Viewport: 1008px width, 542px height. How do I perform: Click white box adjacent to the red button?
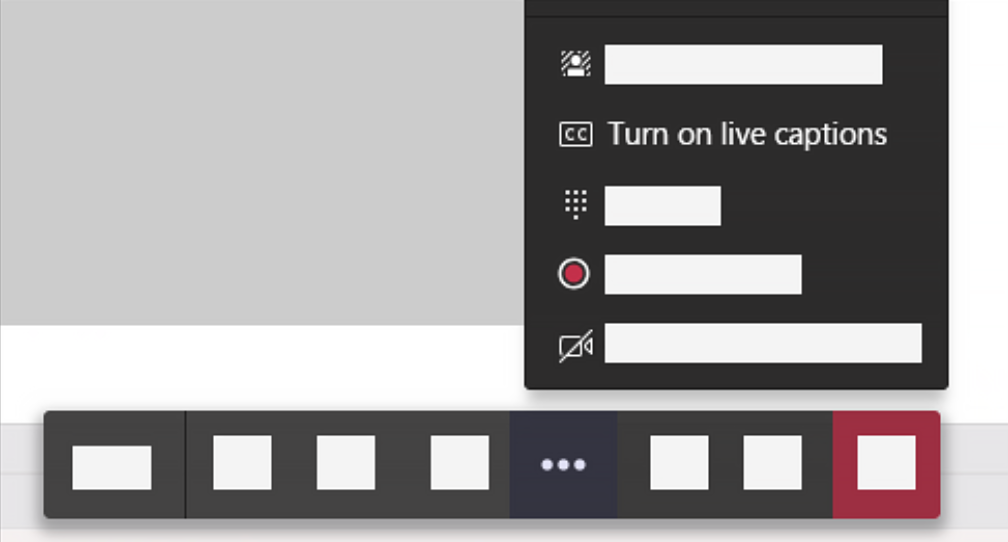click(x=773, y=462)
